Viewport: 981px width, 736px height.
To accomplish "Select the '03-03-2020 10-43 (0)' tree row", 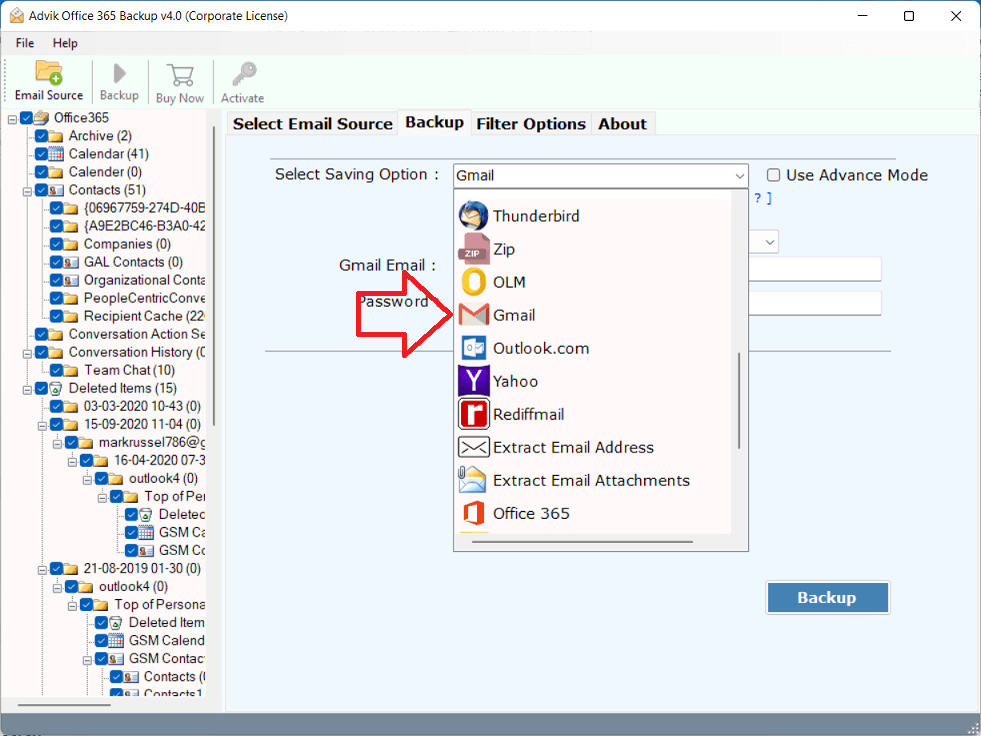I will pos(141,407).
